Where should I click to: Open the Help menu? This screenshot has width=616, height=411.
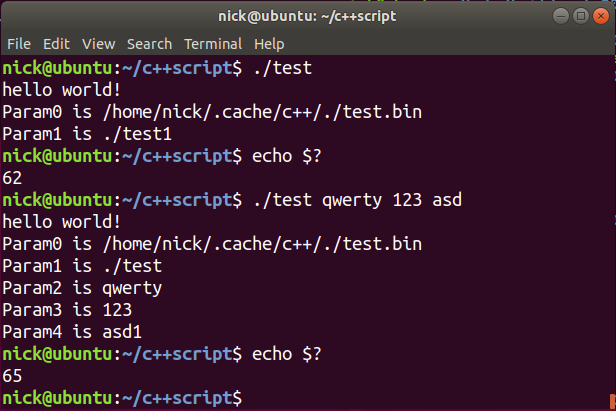point(269,44)
